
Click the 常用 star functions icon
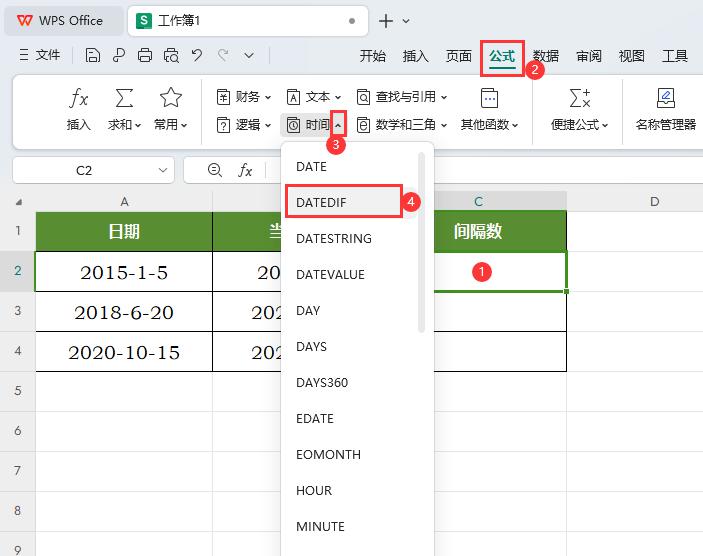click(x=171, y=97)
